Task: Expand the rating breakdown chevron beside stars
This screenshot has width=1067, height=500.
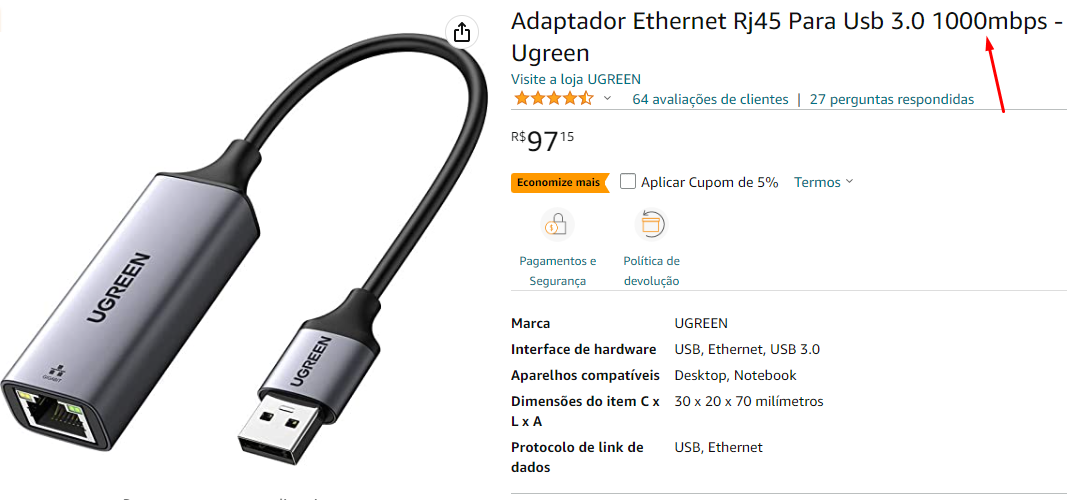Action: [x=608, y=99]
